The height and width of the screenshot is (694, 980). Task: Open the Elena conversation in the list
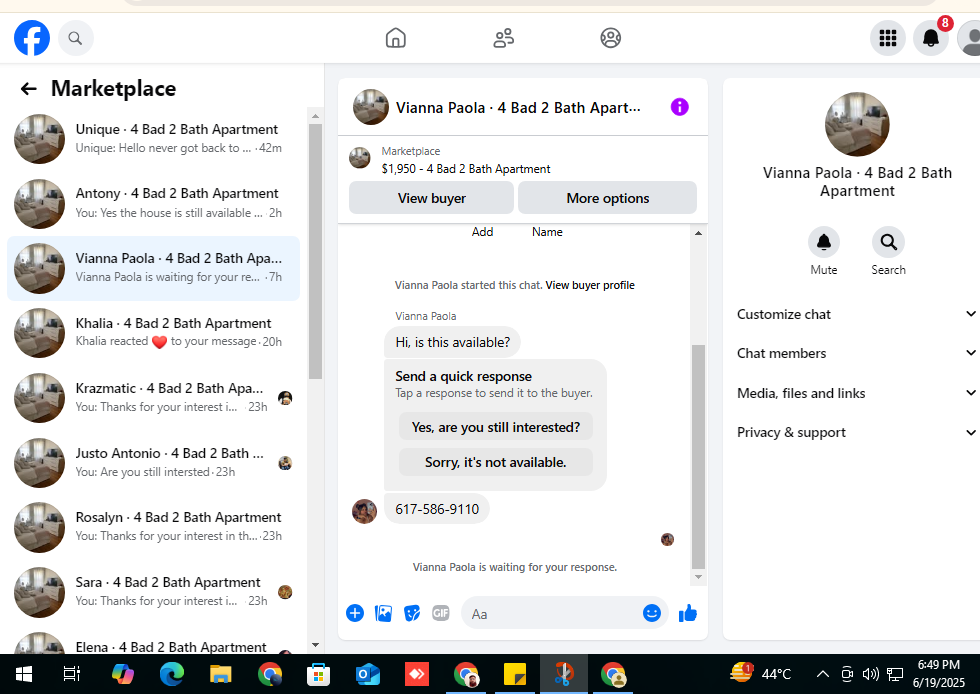[154, 643]
